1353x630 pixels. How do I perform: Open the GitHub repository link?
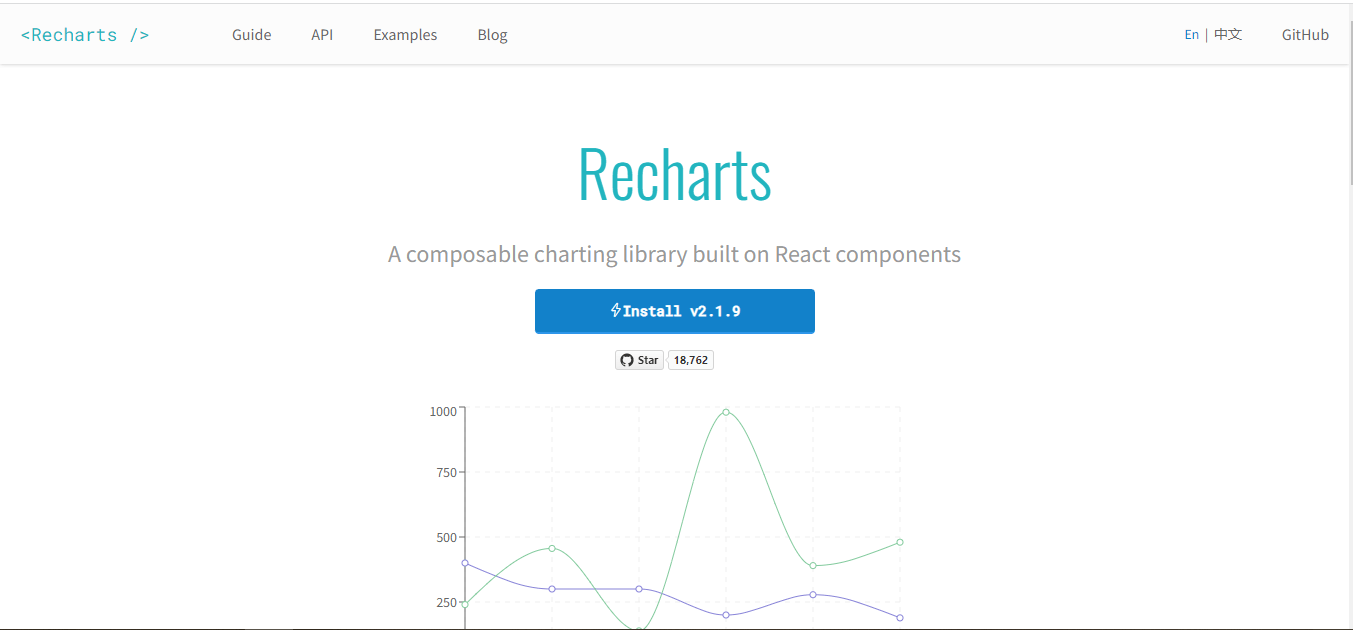pos(1305,34)
